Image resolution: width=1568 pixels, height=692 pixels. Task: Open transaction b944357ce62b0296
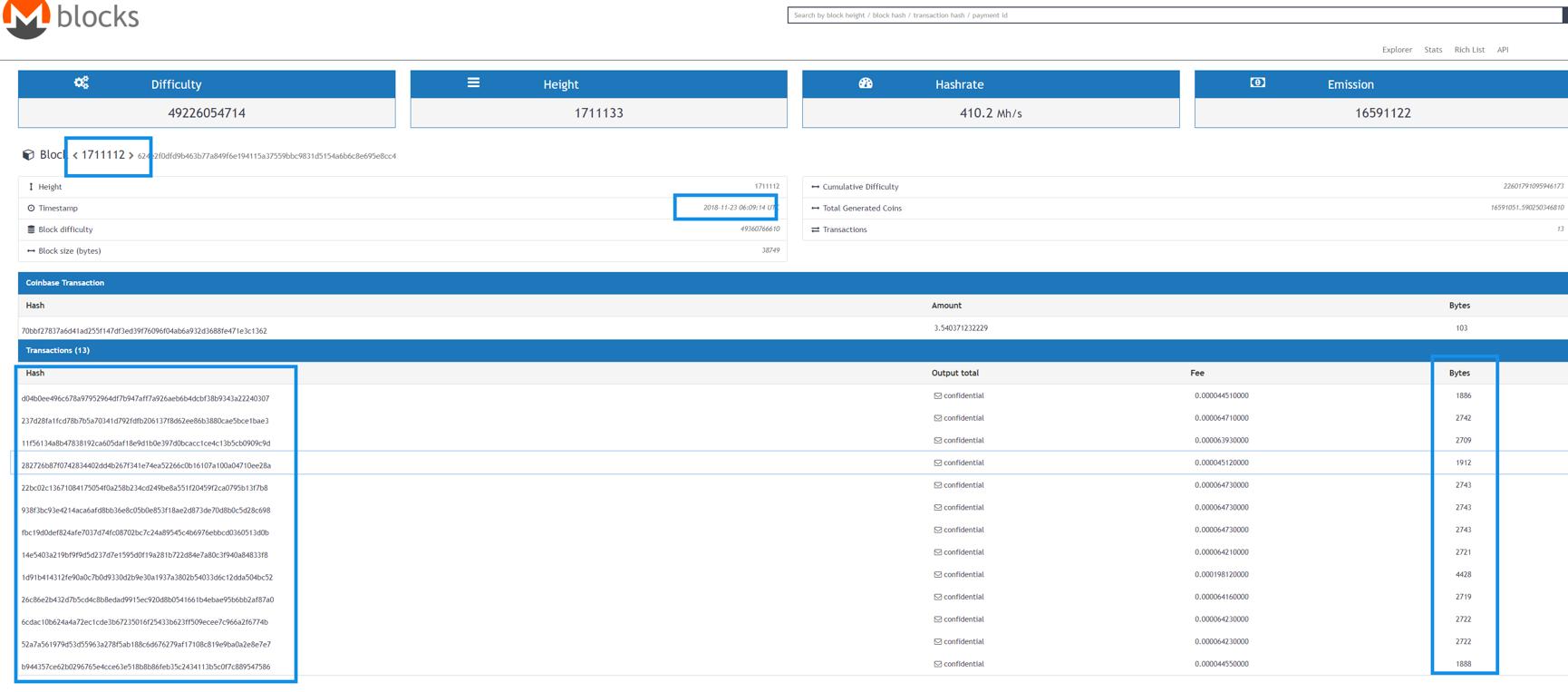tap(146, 667)
